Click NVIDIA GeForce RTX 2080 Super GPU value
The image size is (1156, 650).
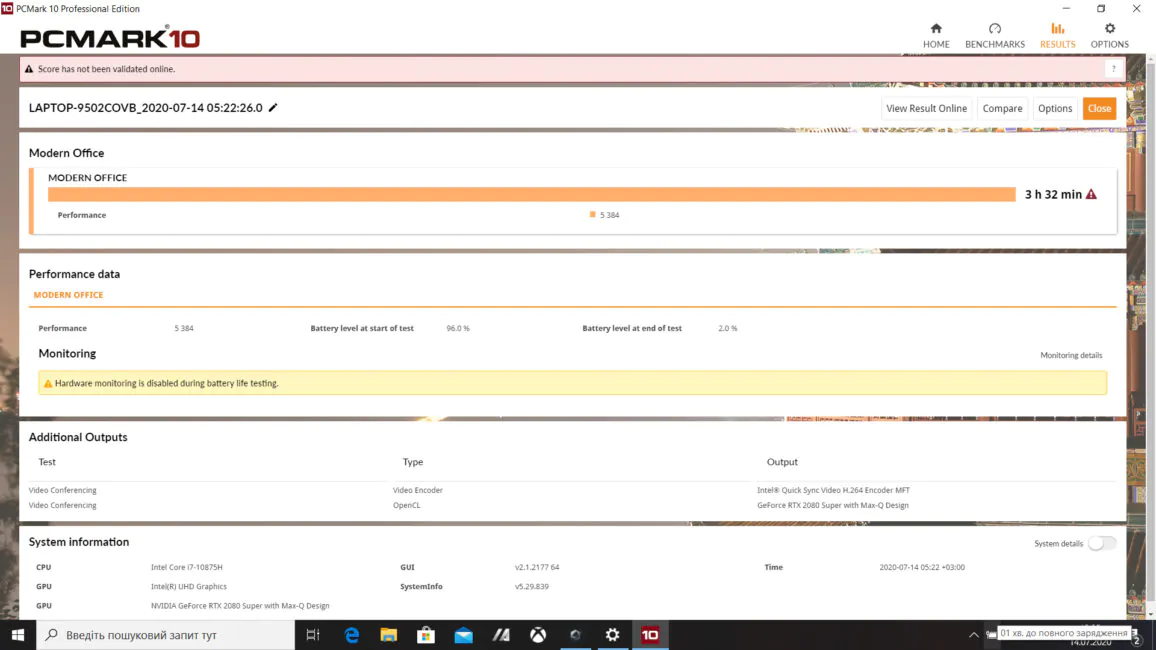pos(240,606)
